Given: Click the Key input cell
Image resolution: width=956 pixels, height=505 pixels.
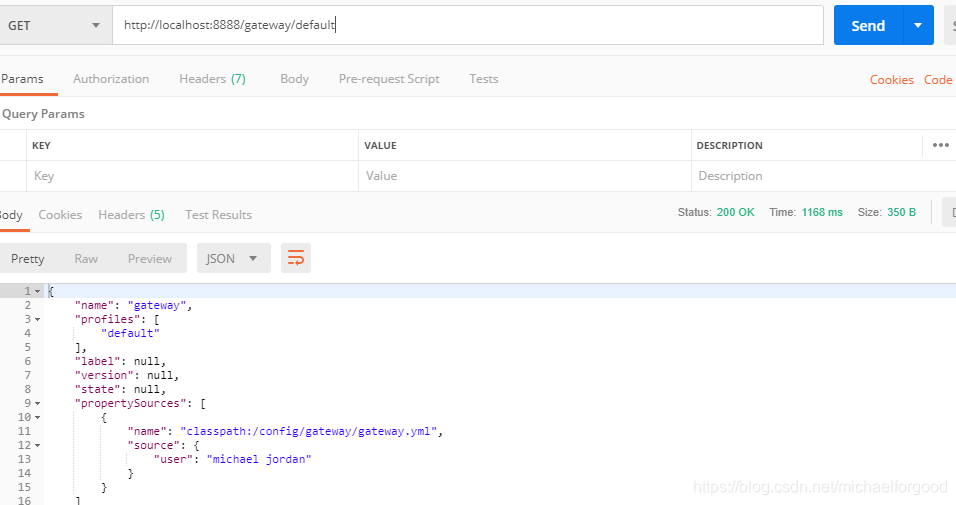Looking at the screenshot, I should tap(192, 176).
